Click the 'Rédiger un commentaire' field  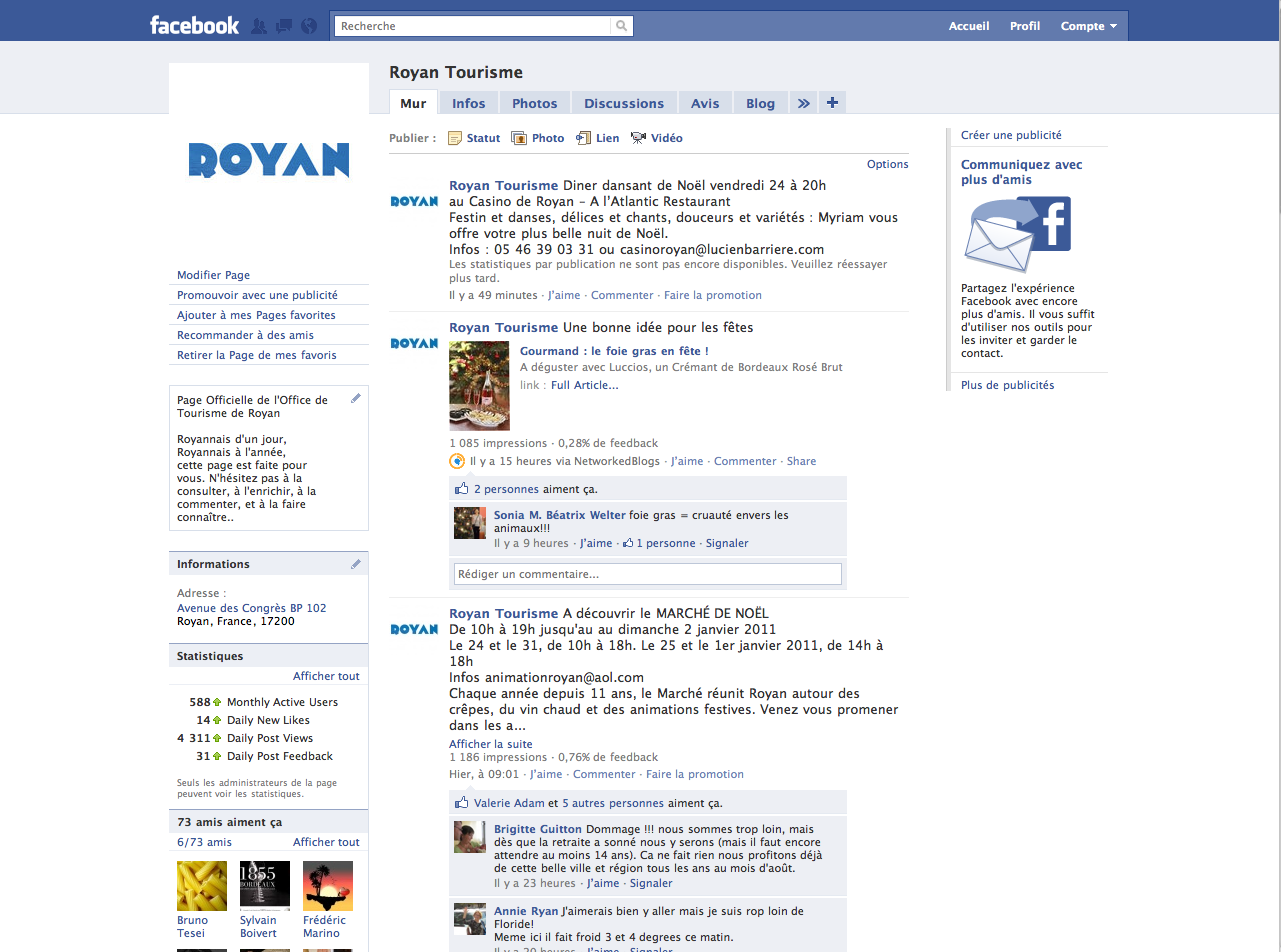coord(648,574)
